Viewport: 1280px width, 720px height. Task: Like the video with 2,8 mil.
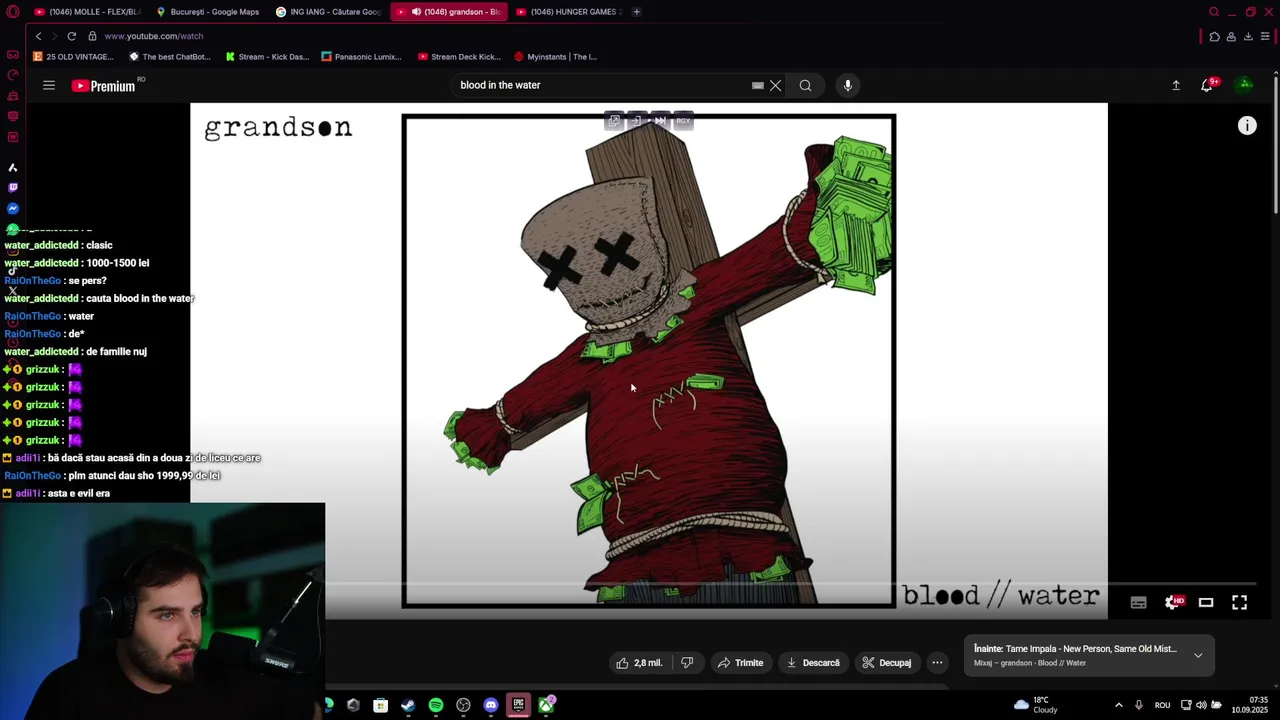click(x=640, y=663)
